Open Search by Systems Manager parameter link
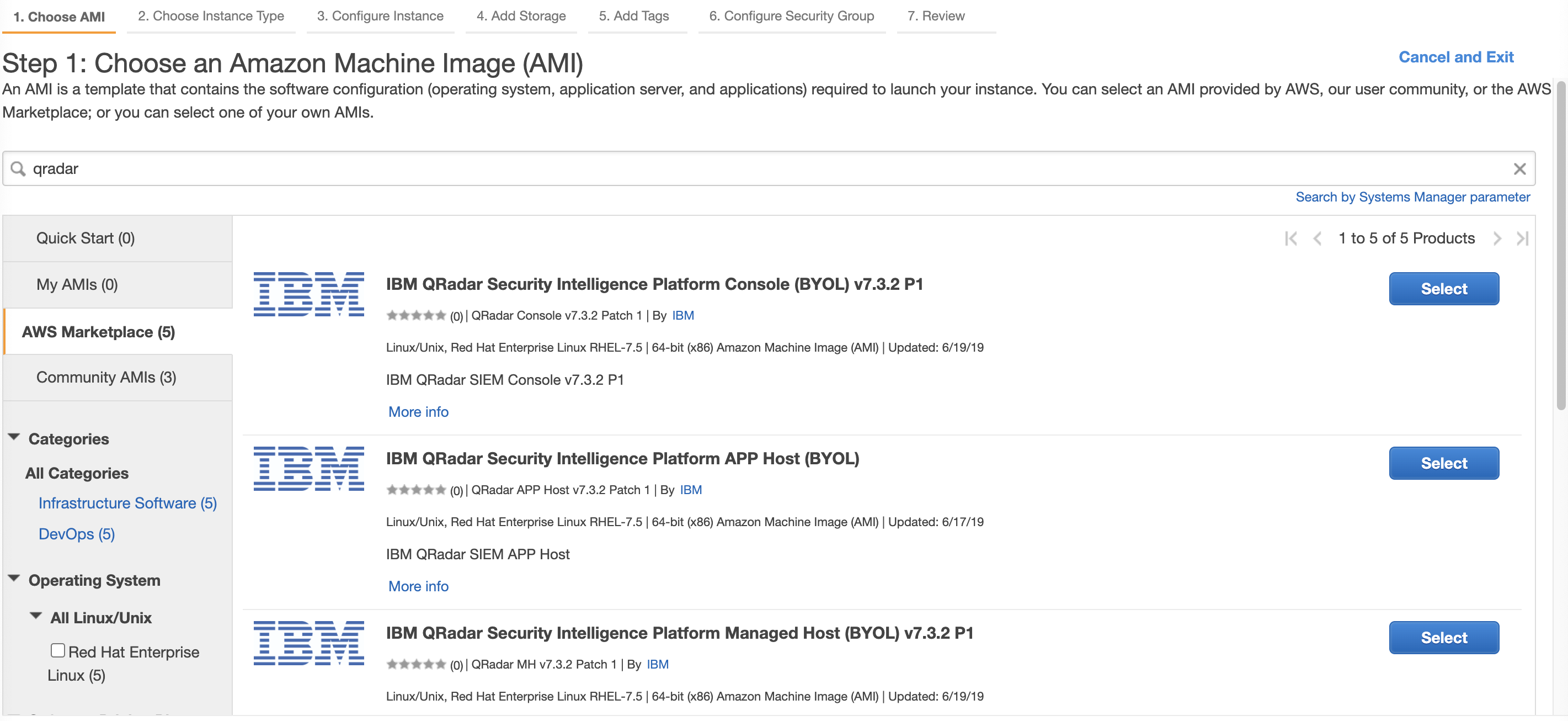Image resolution: width=1568 pixels, height=721 pixels. 1412,197
